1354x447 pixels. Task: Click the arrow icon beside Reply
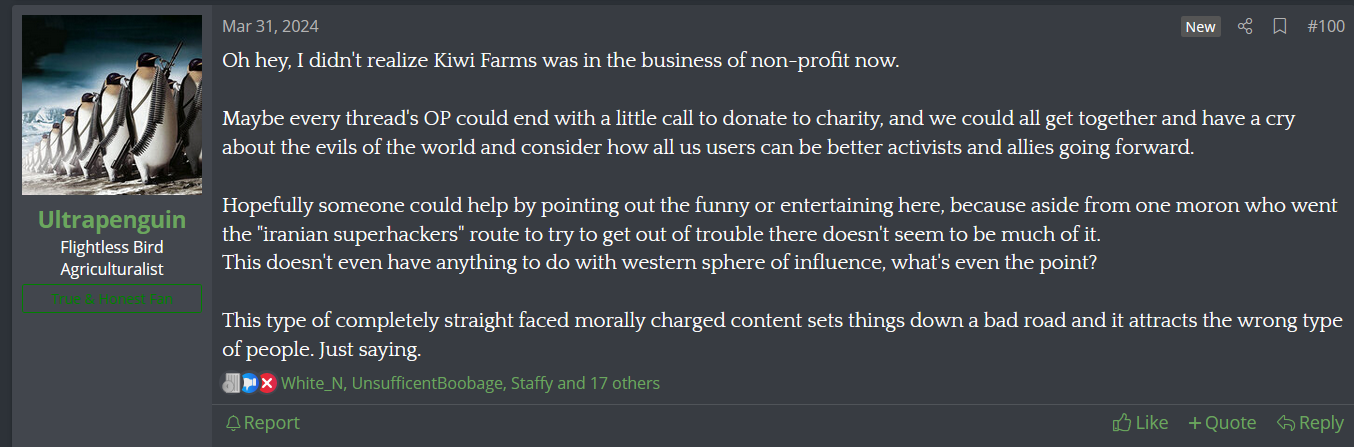click(x=1286, y=423)
